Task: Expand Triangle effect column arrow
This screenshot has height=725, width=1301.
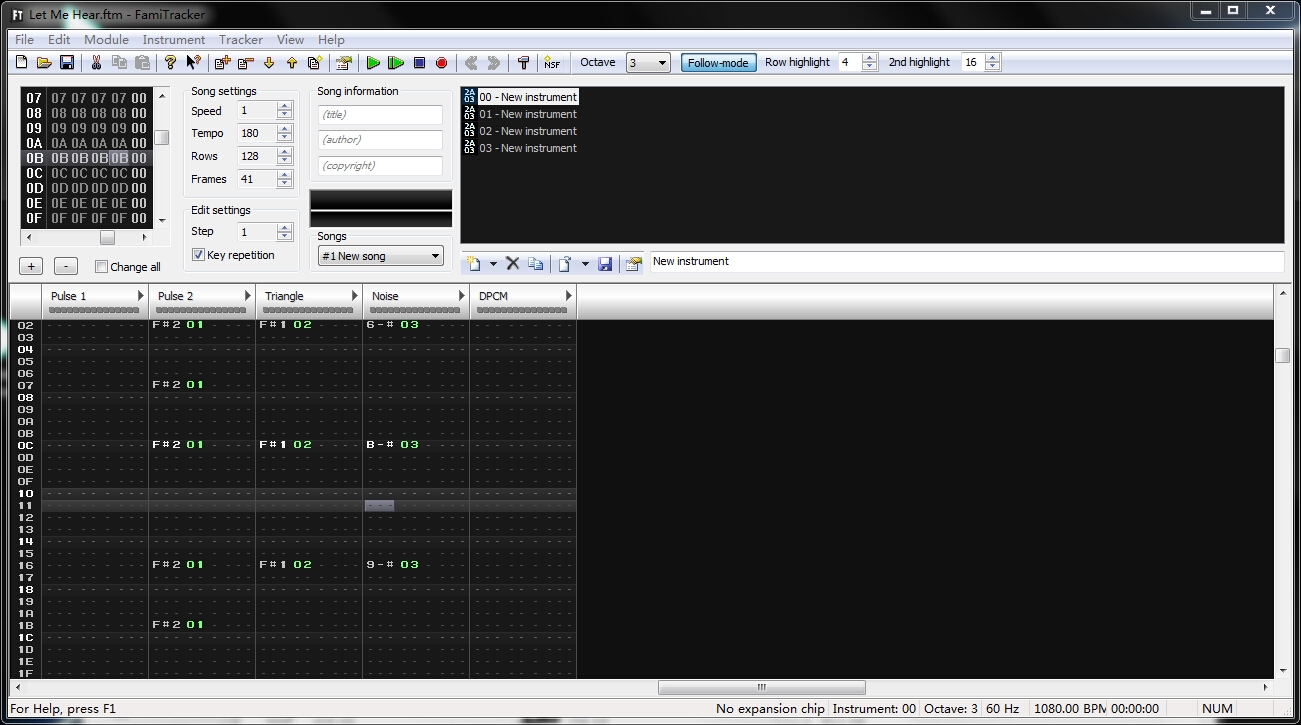Action: (x=354, y=296)
